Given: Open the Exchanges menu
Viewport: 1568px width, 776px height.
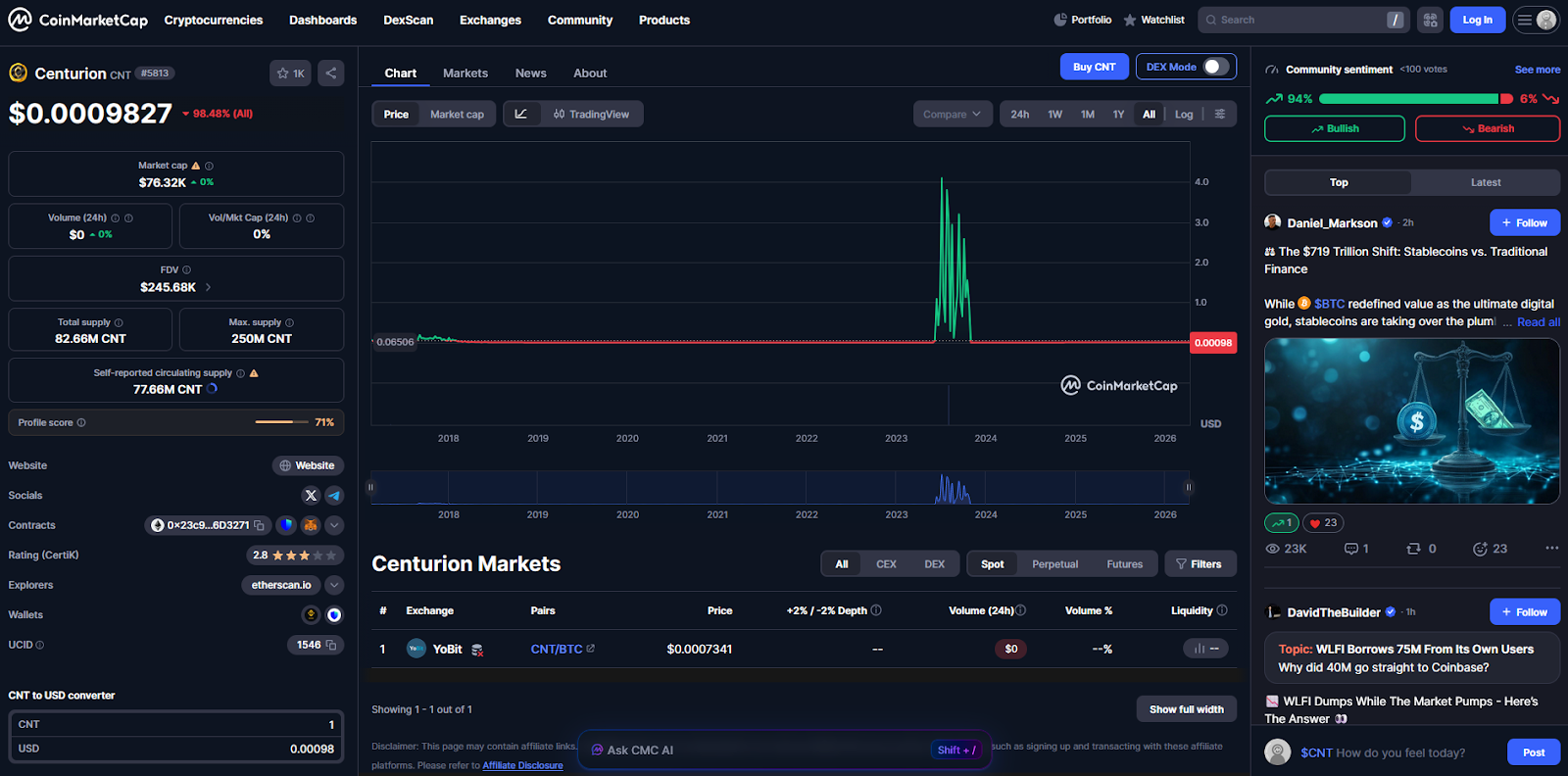Looking at the screenshot, I should 490,20.
